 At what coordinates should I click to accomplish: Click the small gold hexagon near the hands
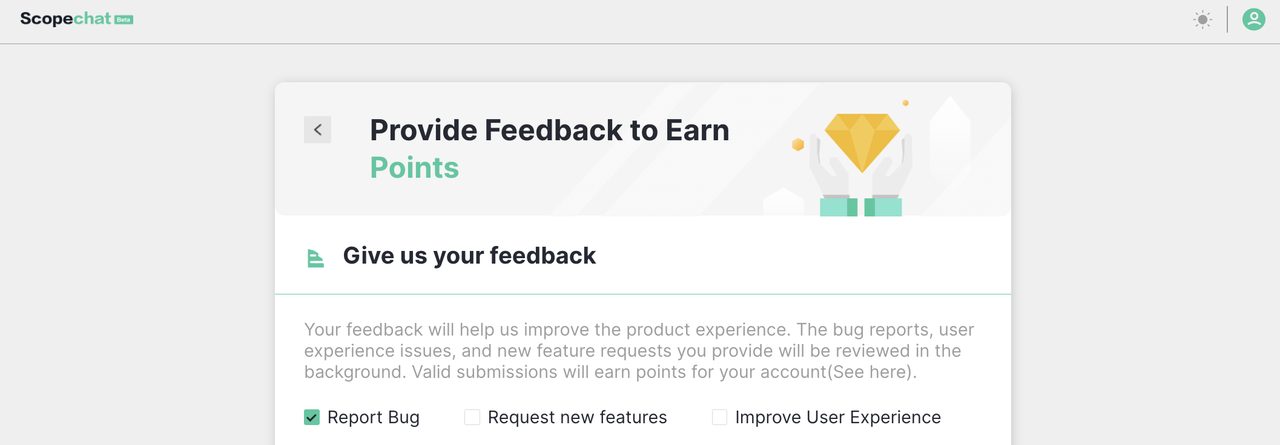[798, 145]
